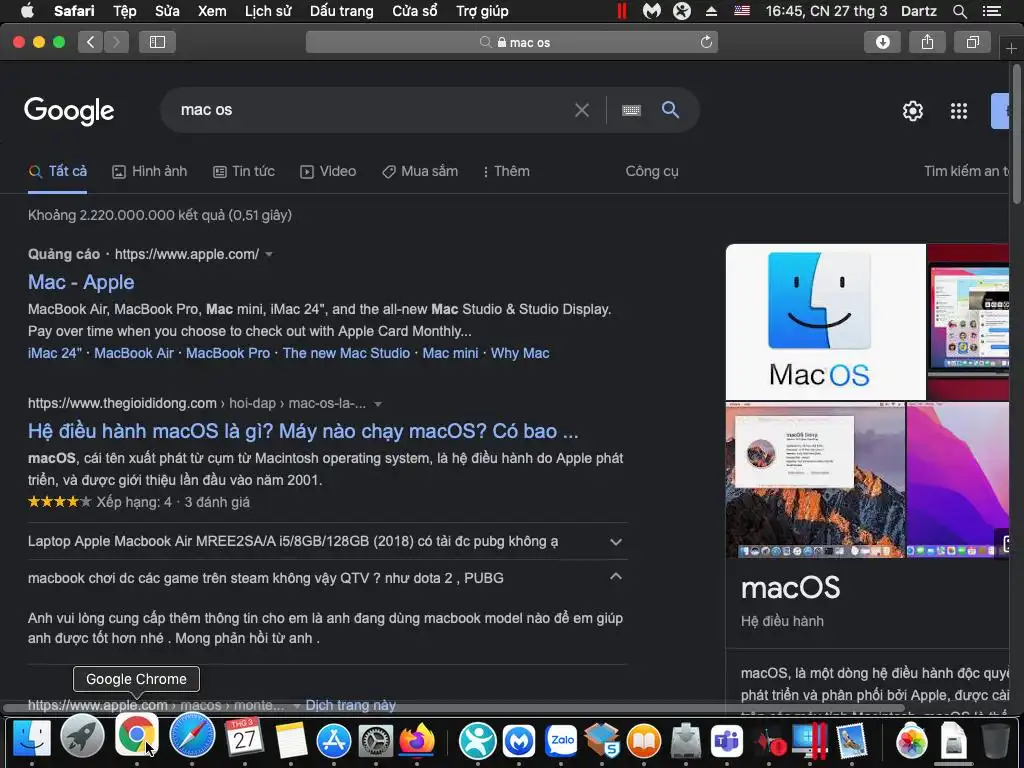
Task: Click Malwarebytes icon in menu bar
Action: (x=651, y=11)
